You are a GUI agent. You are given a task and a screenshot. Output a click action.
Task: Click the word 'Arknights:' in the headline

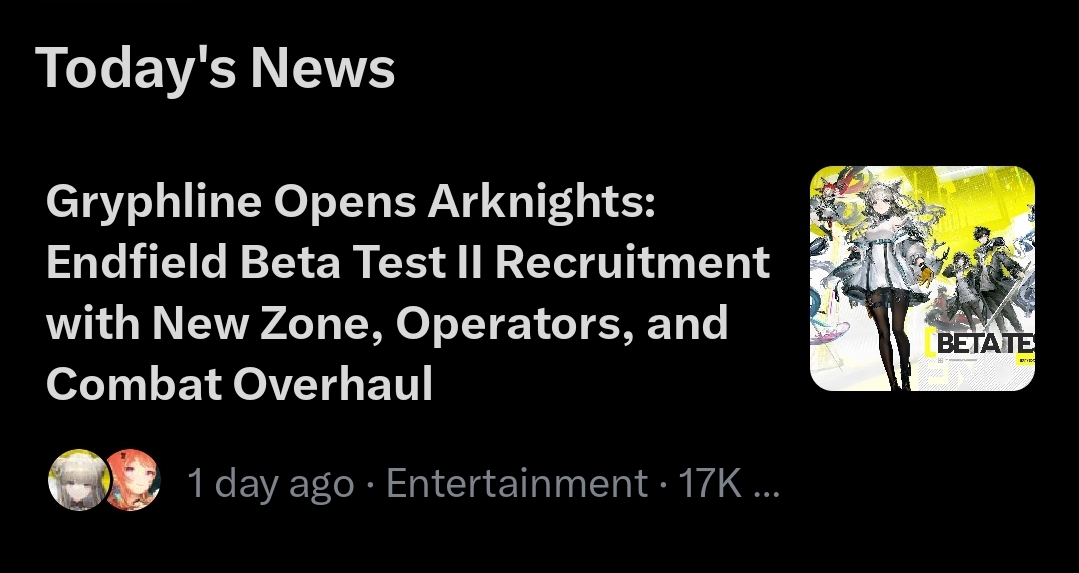click(542, 203)
